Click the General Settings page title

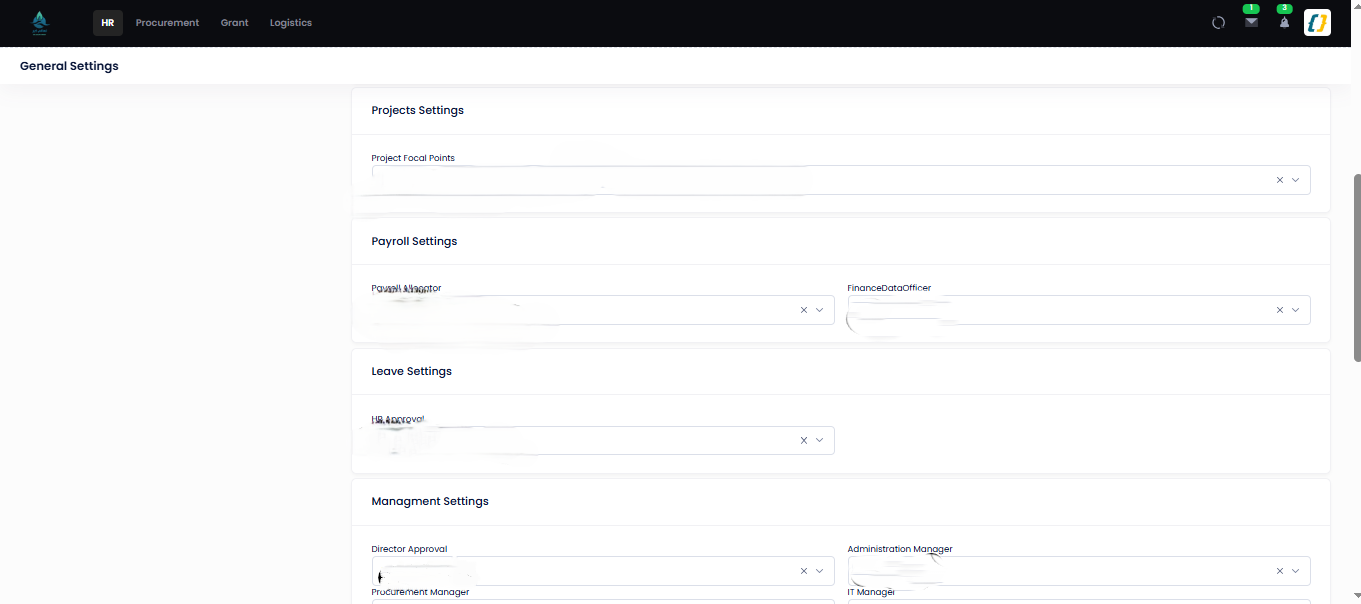coord(69,66)
